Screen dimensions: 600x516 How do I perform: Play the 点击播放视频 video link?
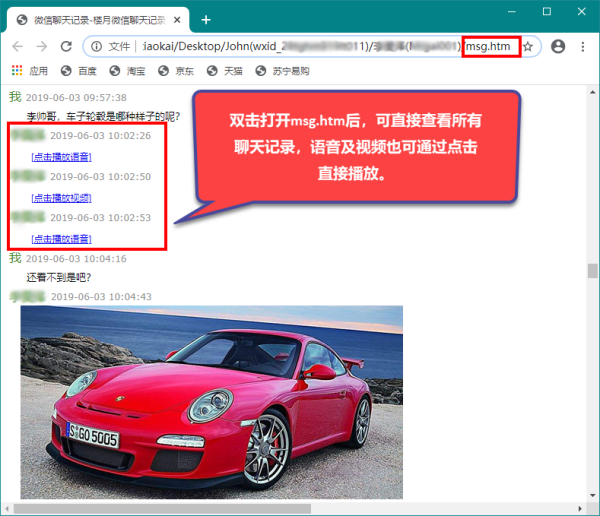pos(61,198)
